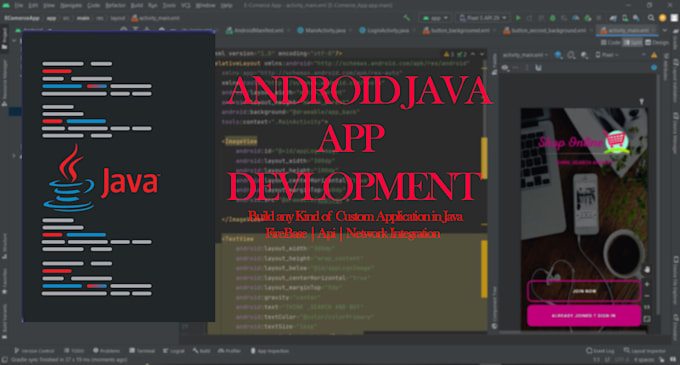Click the green Debug app bug icon

pos(552,18)
